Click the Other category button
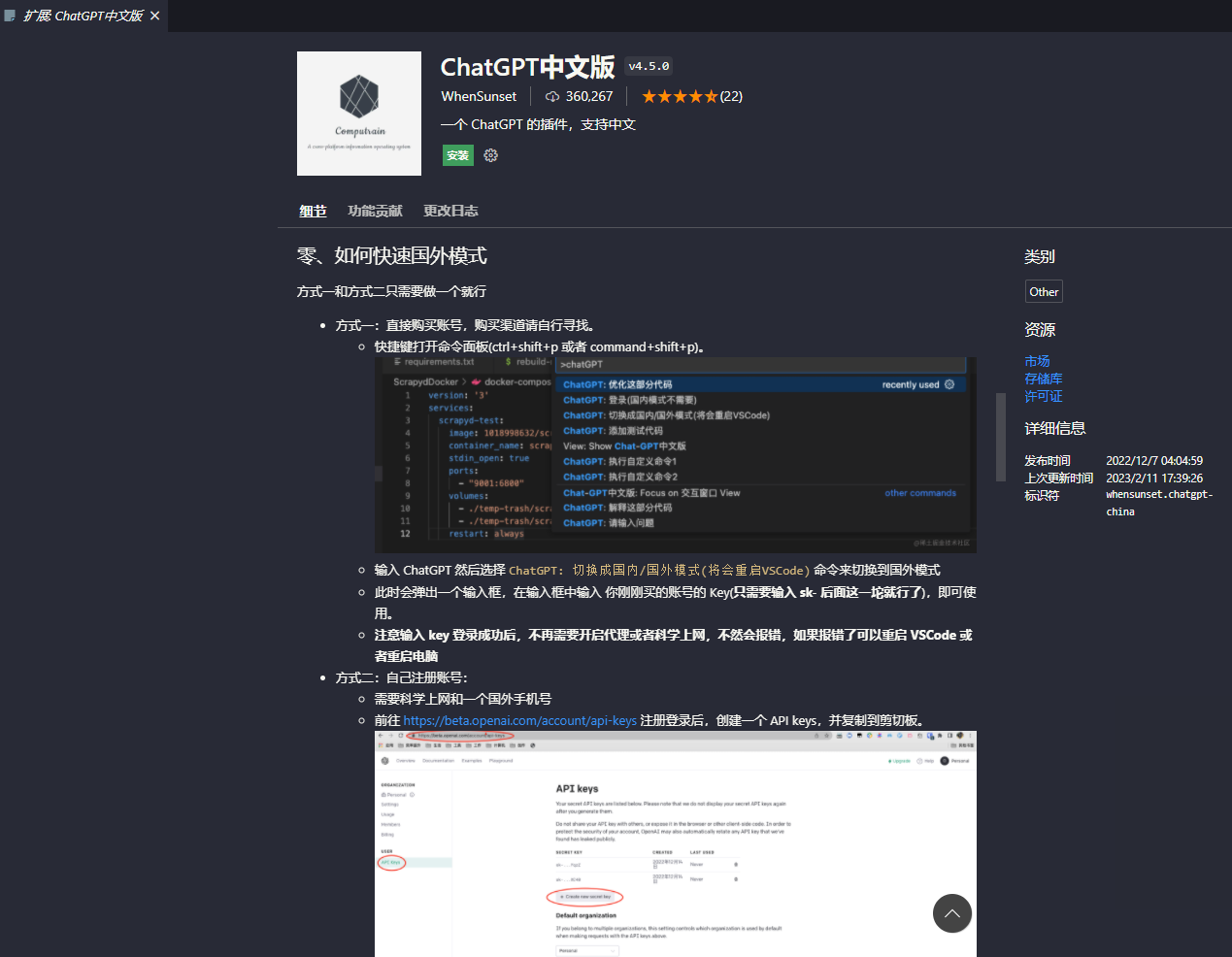Viewport: 1232px width, 957px height. (1044, 292)
